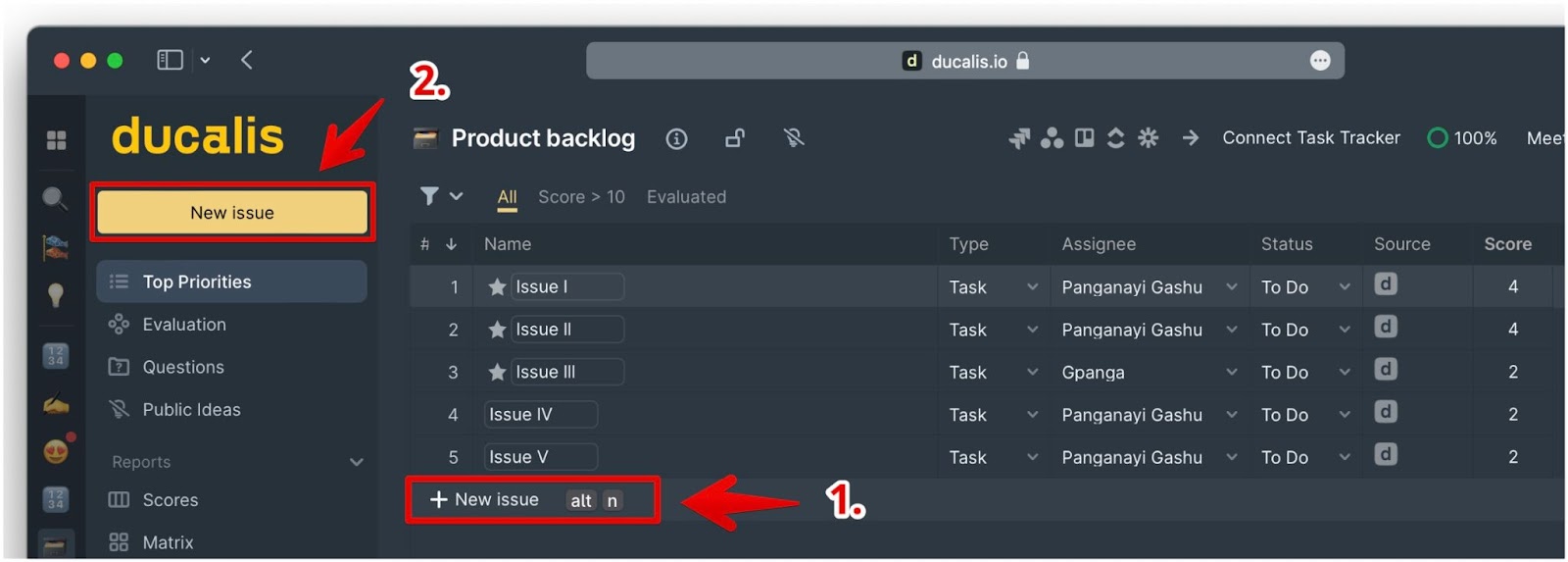The image size is (1568, 562).
Task: Open the browser sidebar toggle icon
Action: tap(170, 60)
